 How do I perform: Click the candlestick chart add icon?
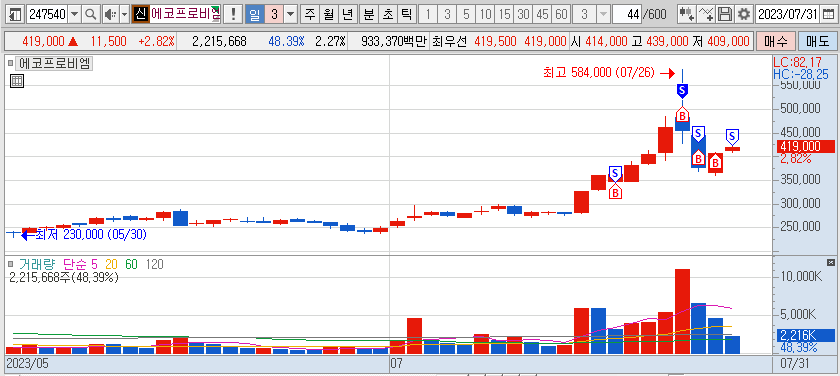coord(686,14)
